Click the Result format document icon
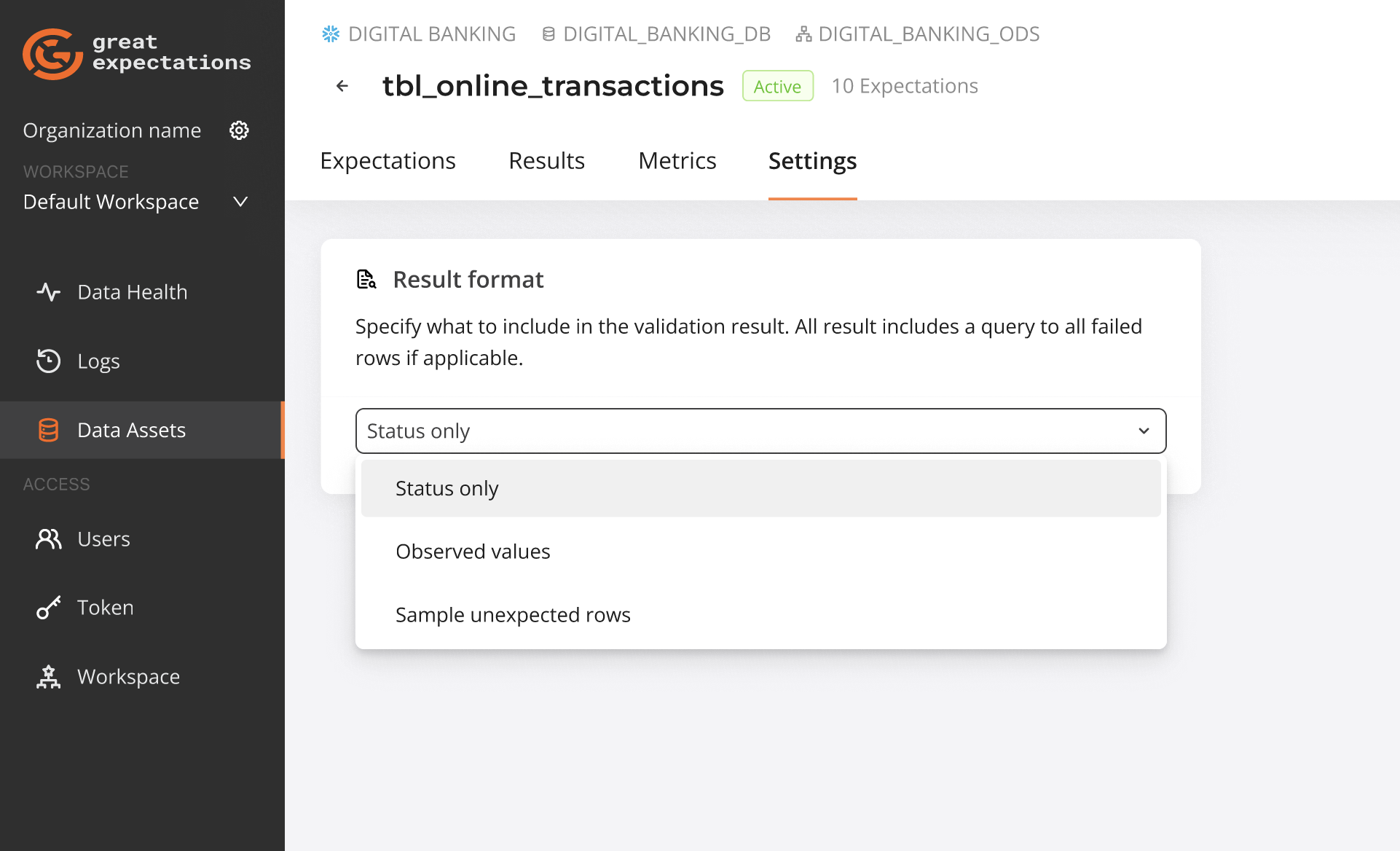Viewport: 1400px width, 851px height. [366, 278]
